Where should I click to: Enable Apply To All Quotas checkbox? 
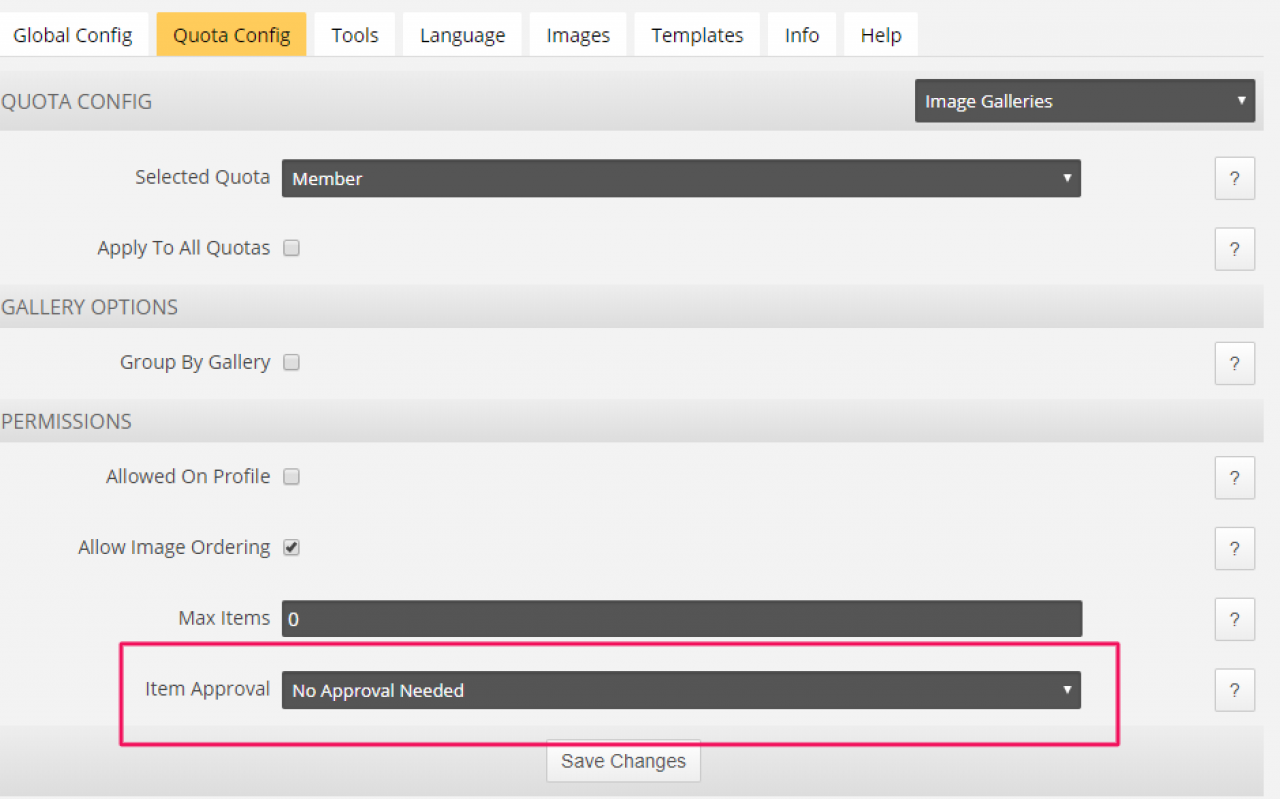point(291,248)
